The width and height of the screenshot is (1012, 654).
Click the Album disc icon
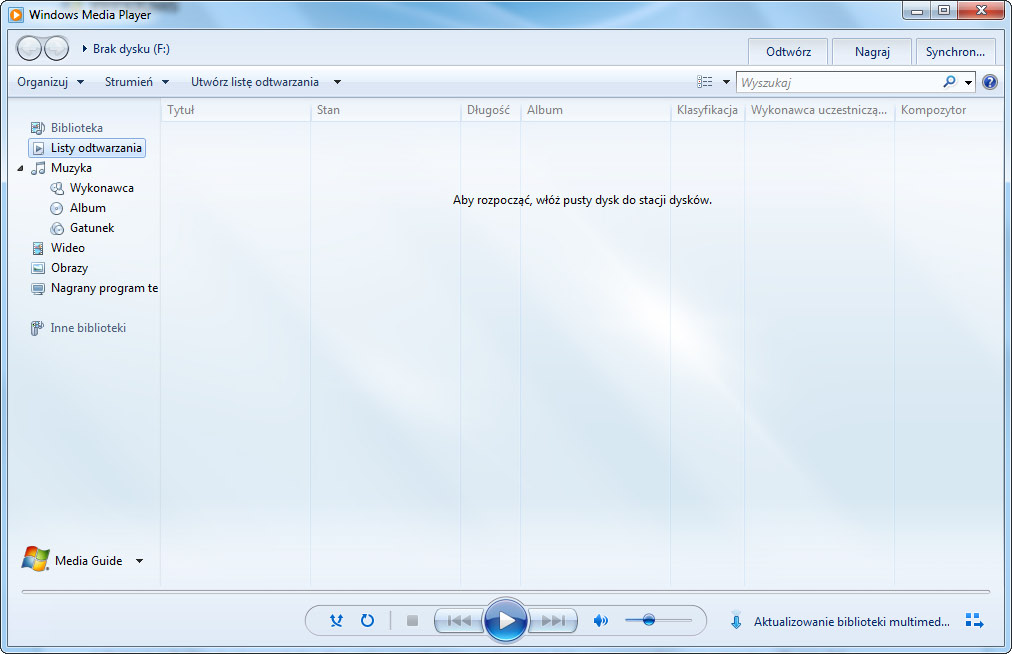pyautogui.click(x=57, y=208)
